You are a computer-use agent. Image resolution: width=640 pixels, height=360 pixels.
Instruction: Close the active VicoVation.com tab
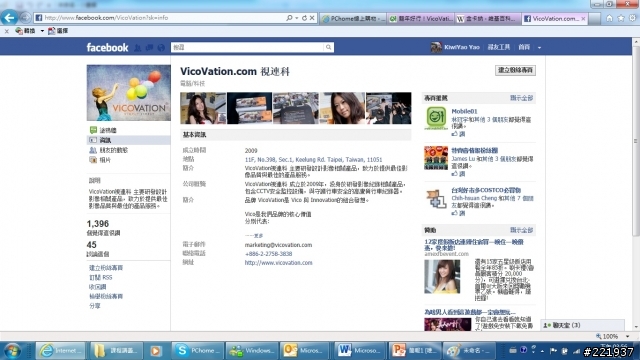pyautogui.click(x=583, y=18)
